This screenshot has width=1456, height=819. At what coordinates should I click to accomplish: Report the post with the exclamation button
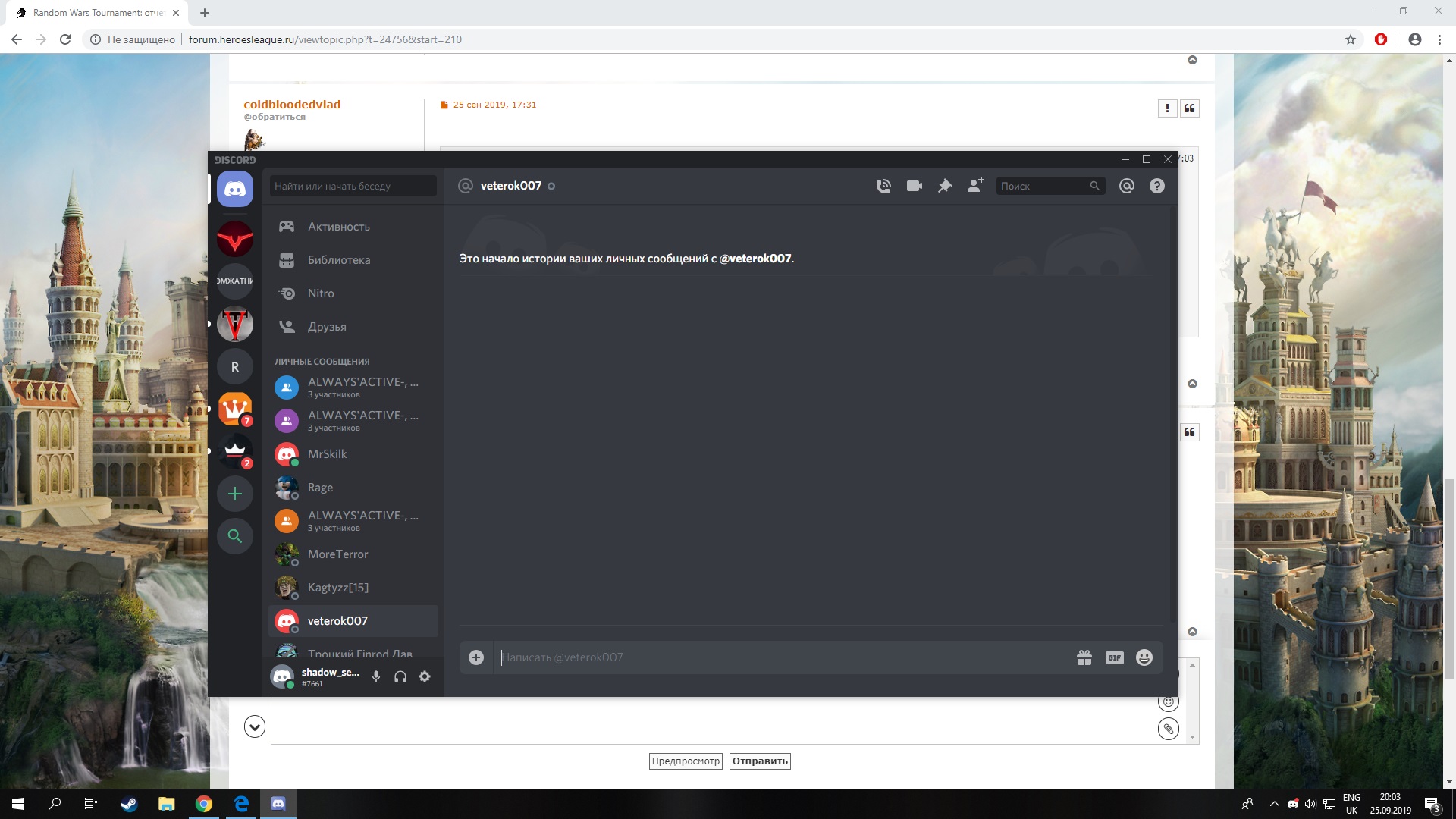coord(1167,108)
